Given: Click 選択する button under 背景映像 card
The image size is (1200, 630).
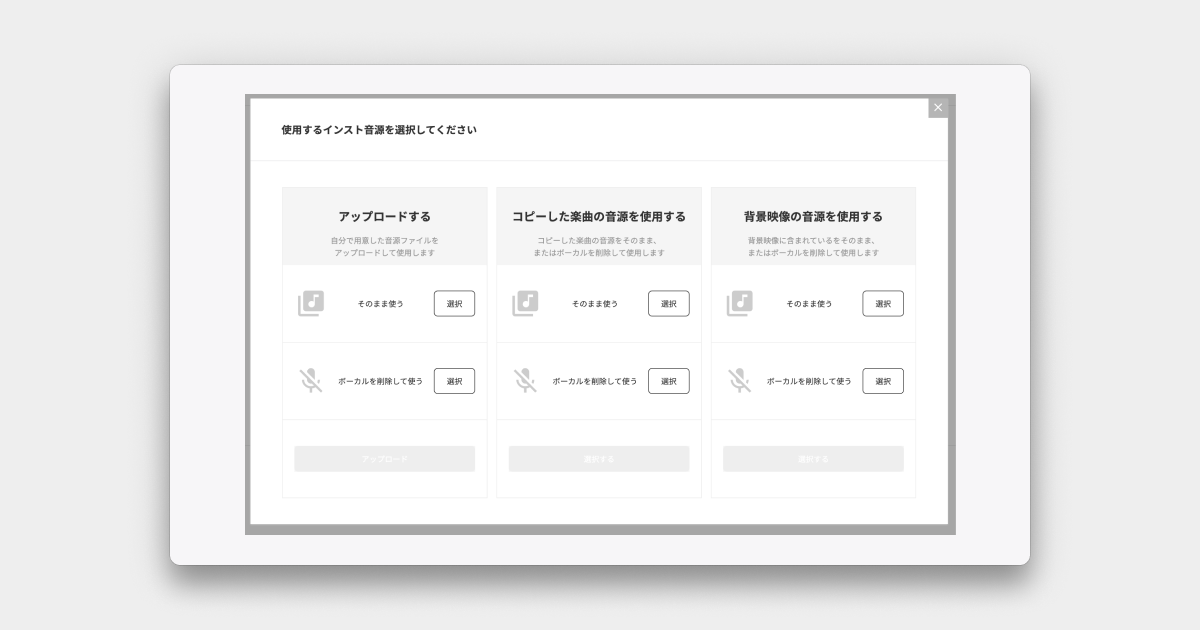Looking at the screenshot, I should pyautogui.click(x=813, y=459).
